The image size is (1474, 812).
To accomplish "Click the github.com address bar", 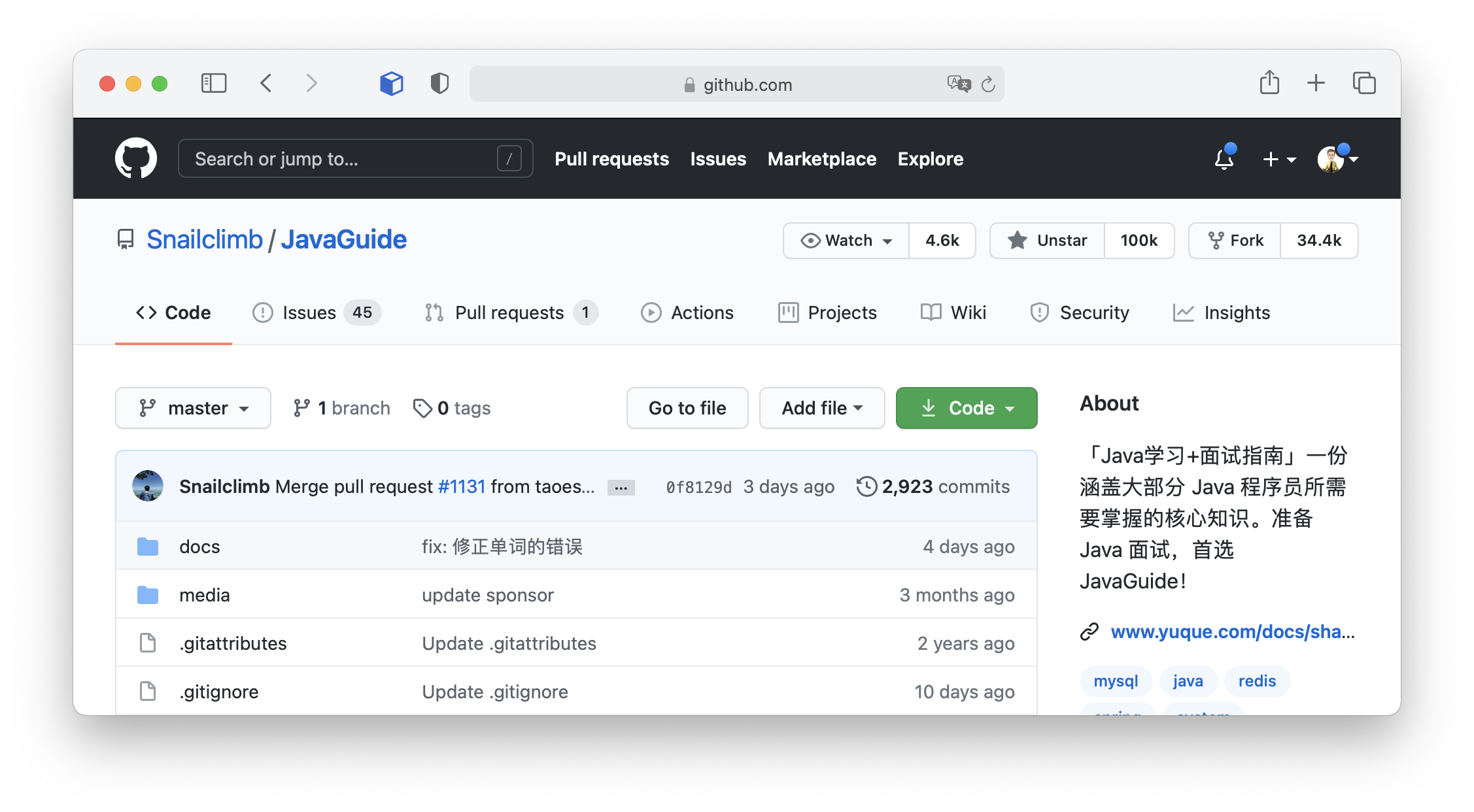I will 737,84.
